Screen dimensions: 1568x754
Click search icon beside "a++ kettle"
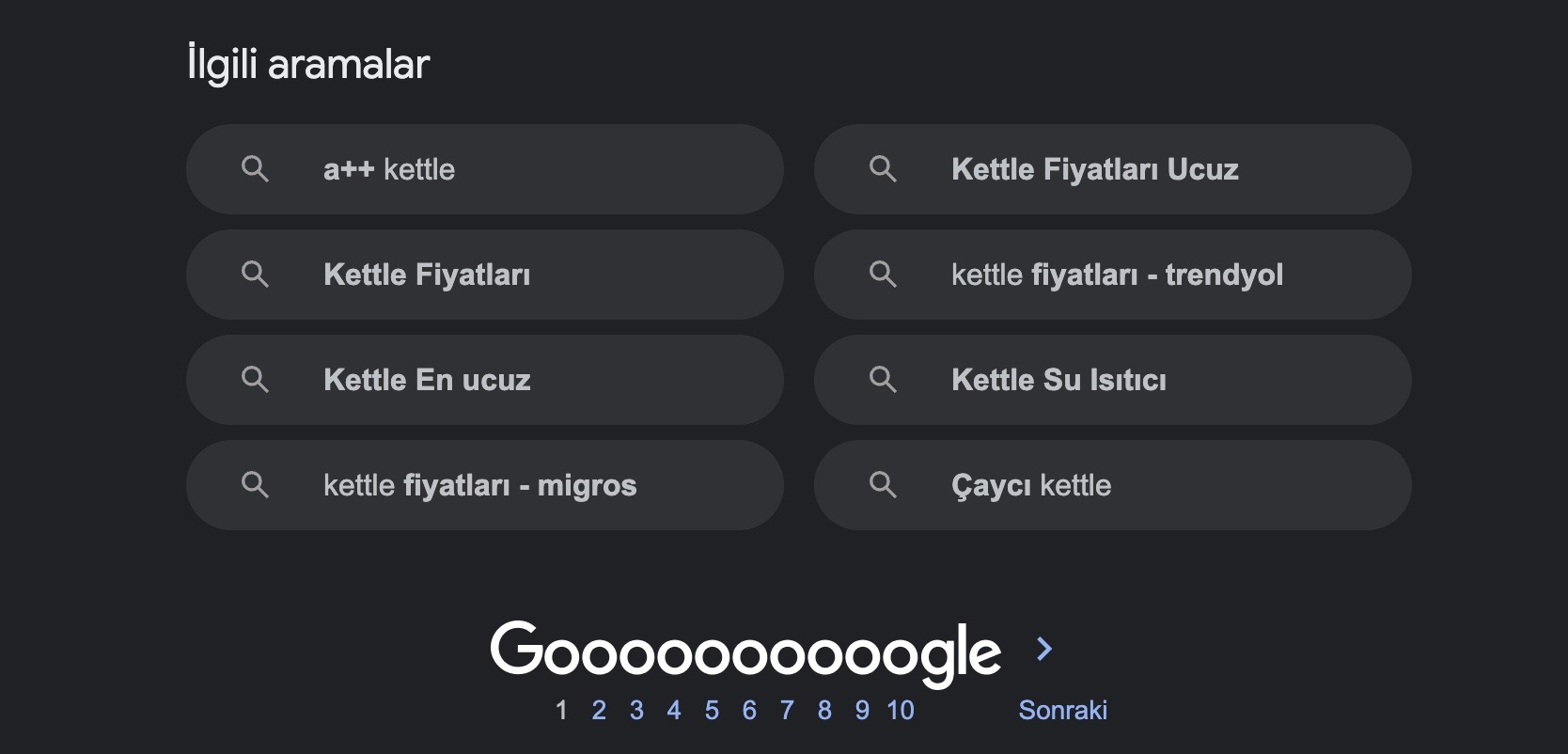[x=255, y=169]
